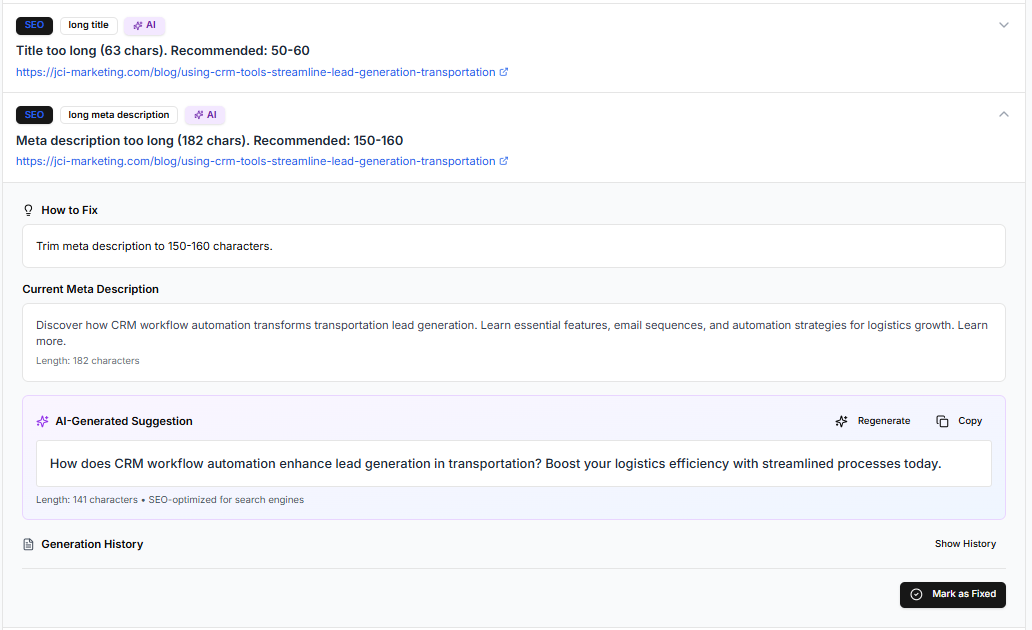Click the document icon beside Generation History
The height and width of the screenshot is (630, 1032).
(29, 544)
